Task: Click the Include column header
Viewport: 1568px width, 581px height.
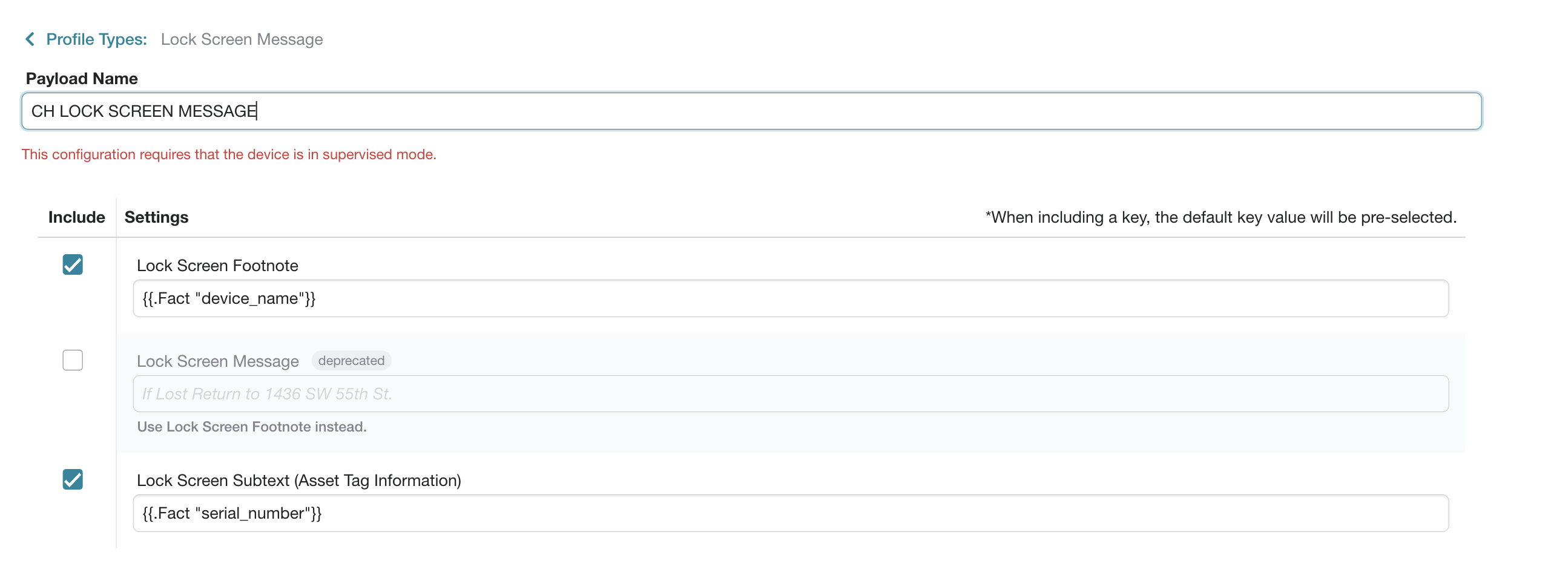Action: click(x=76, y=217)
